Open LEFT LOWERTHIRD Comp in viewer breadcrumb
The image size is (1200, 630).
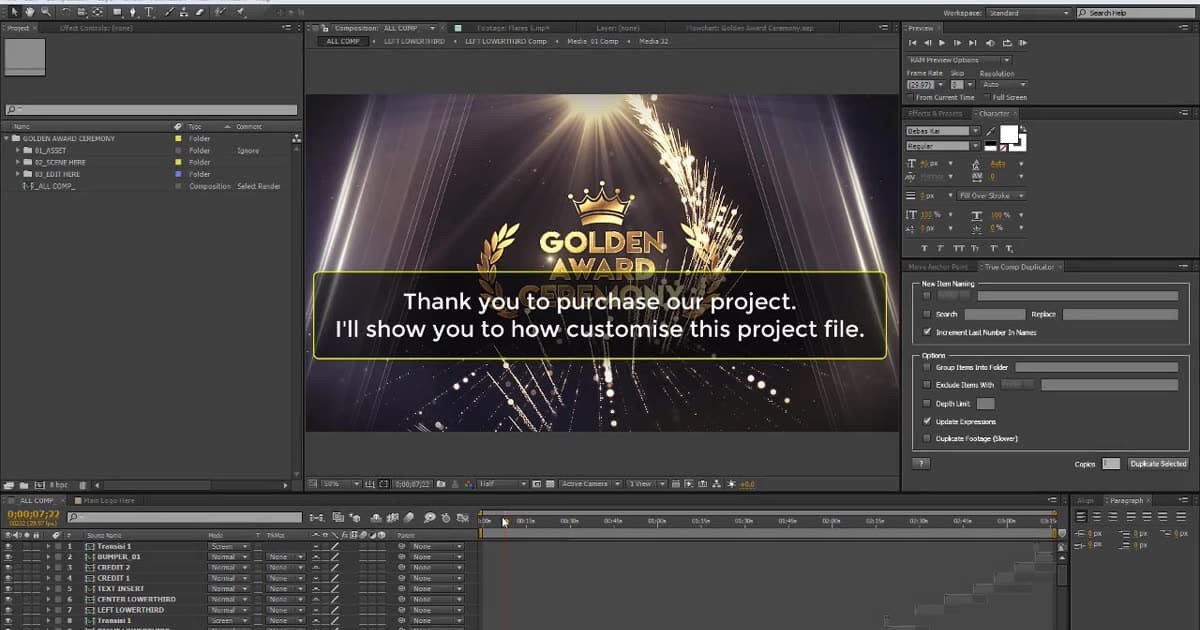(x=506, y=41)
